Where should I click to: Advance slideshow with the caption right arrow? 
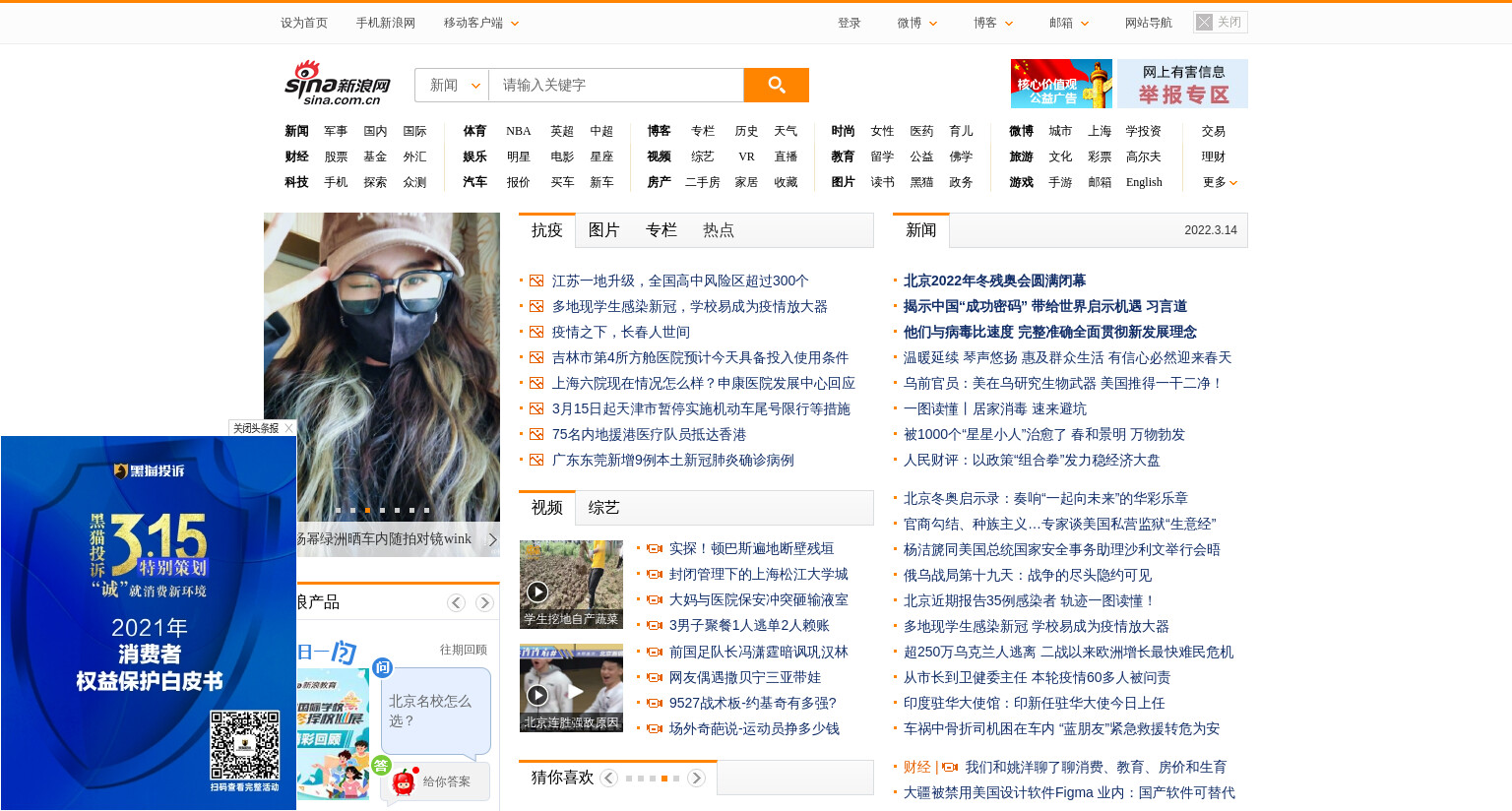(493, 539)
